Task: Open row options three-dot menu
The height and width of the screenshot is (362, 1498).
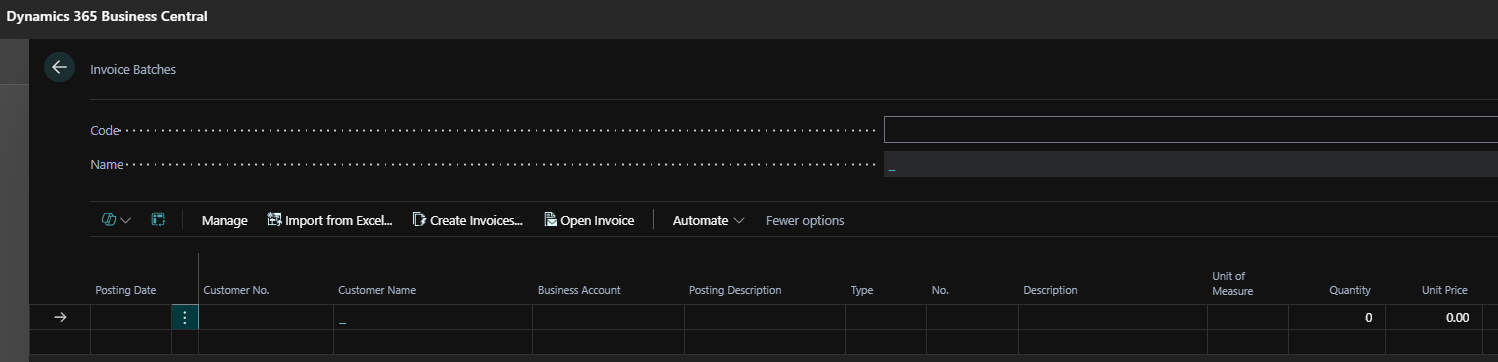Action: click(x=185, y=318)
